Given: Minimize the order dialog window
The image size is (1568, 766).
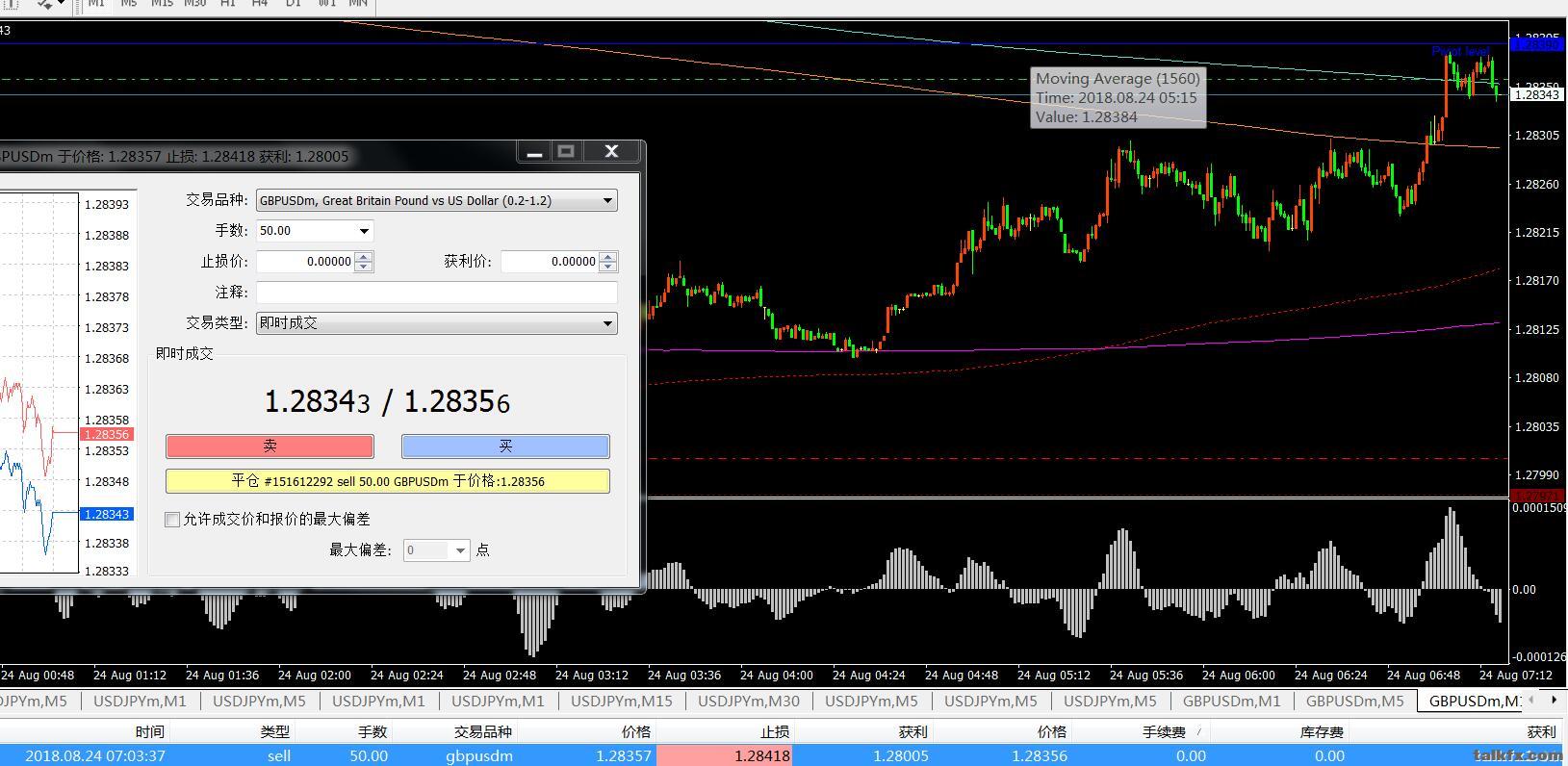Looking at the screenshot, I should [534, 151].
